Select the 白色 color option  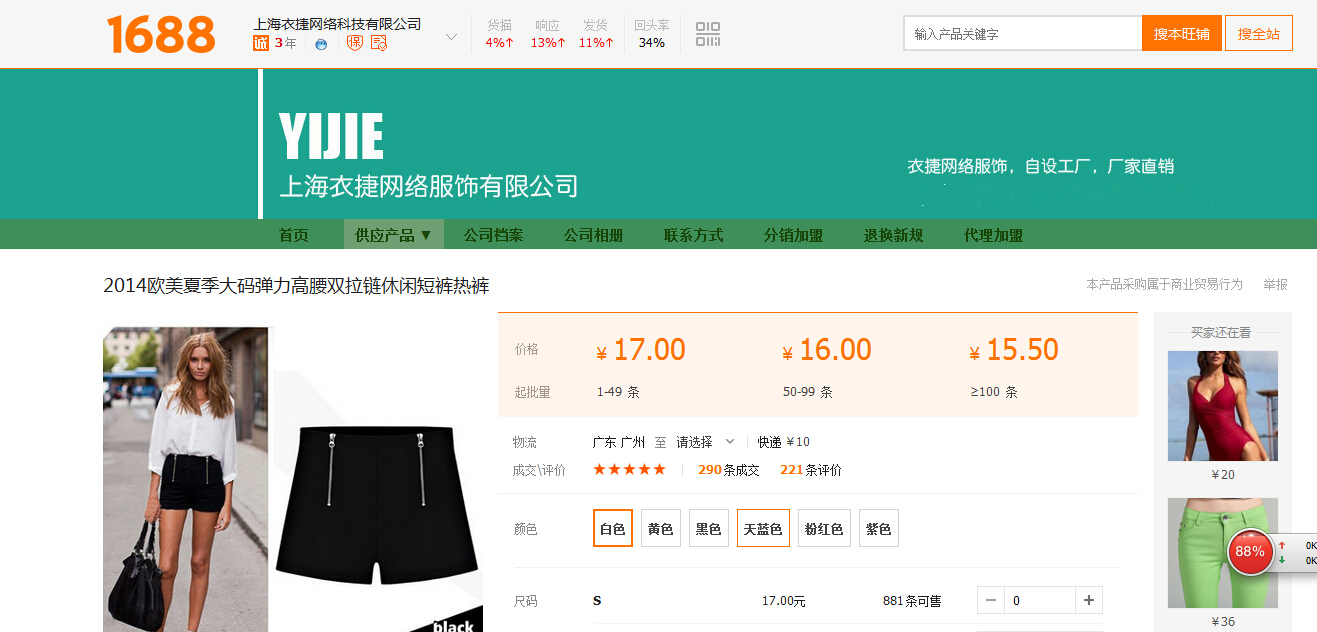coord(613,528)
